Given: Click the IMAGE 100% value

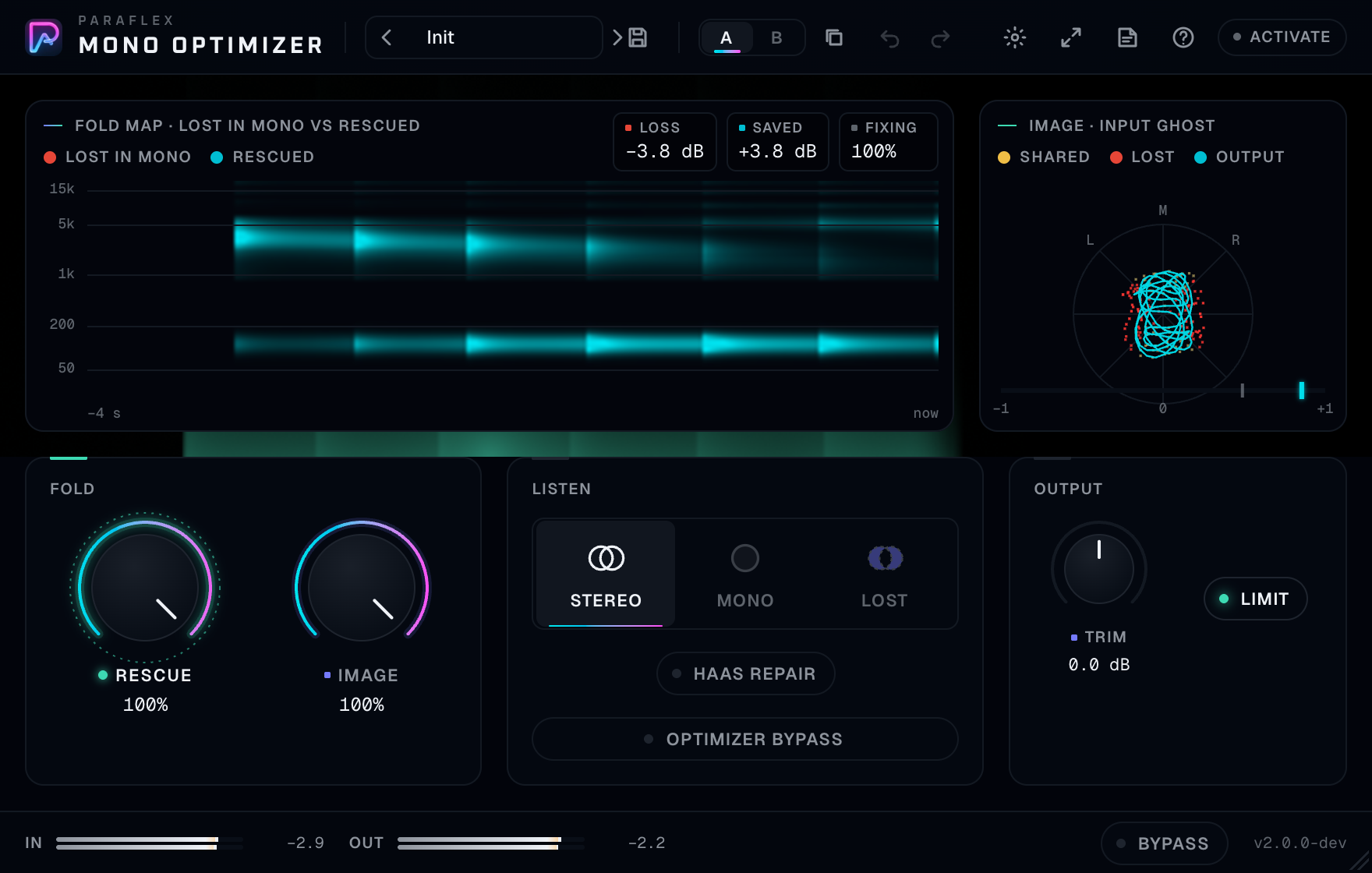Looking at the screenshot, I should coord(362,705).
